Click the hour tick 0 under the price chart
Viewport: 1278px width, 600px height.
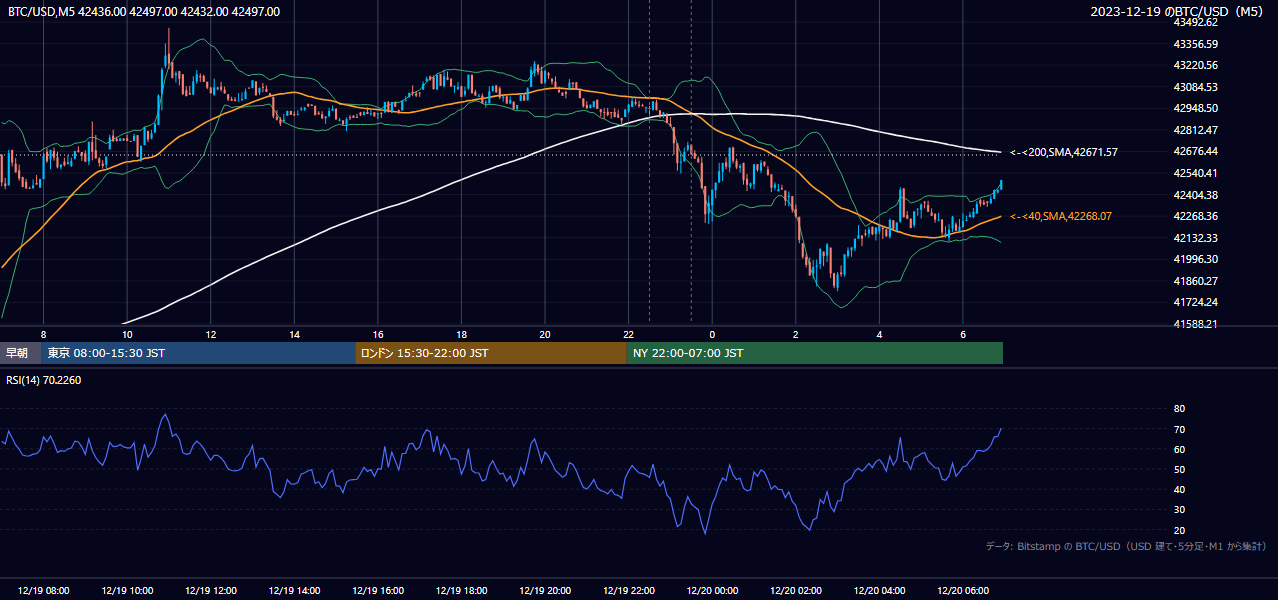click(712, 334)
